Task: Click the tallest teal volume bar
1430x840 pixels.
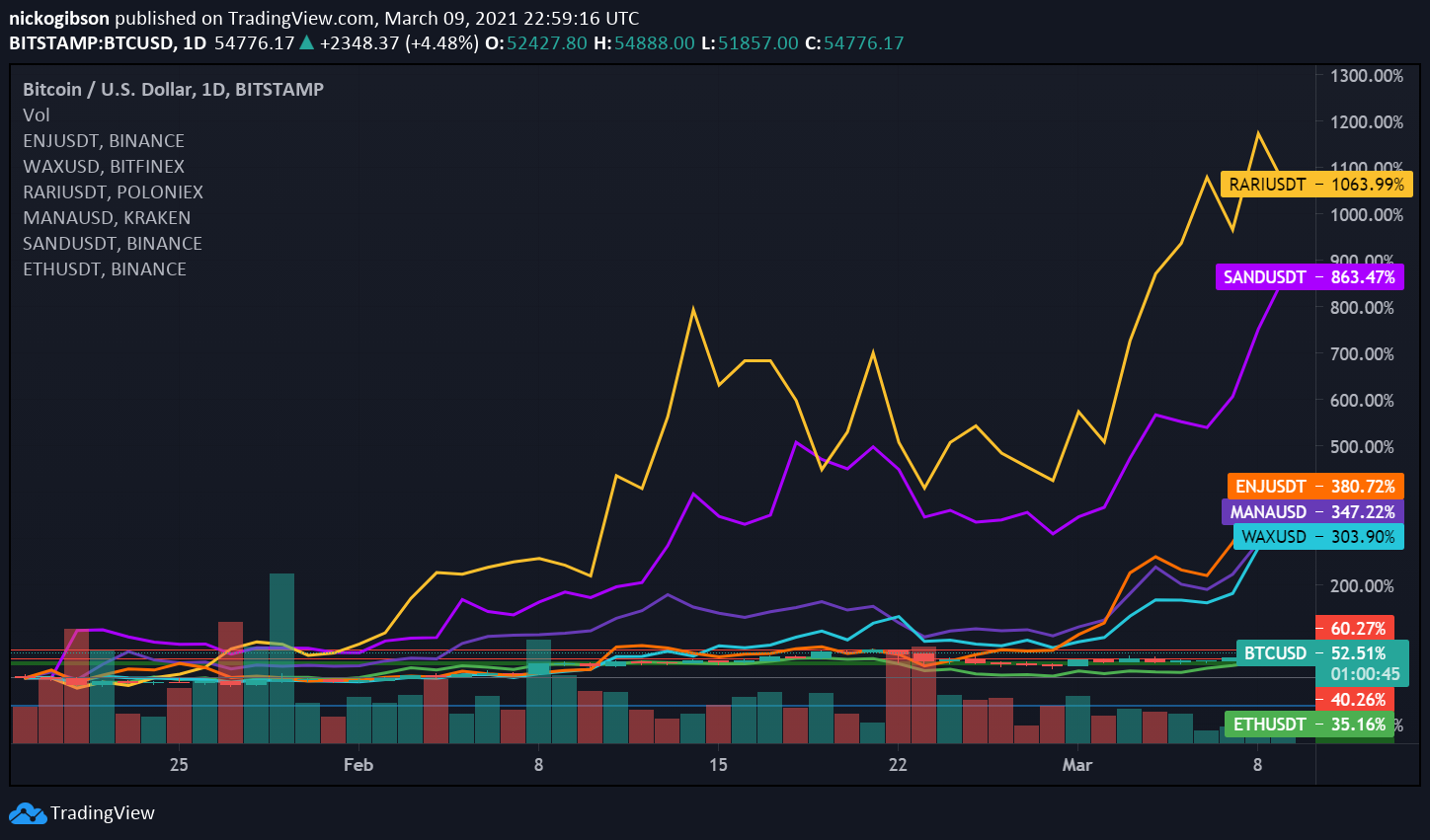Action: pyautogui.click(x=281, y=658)
